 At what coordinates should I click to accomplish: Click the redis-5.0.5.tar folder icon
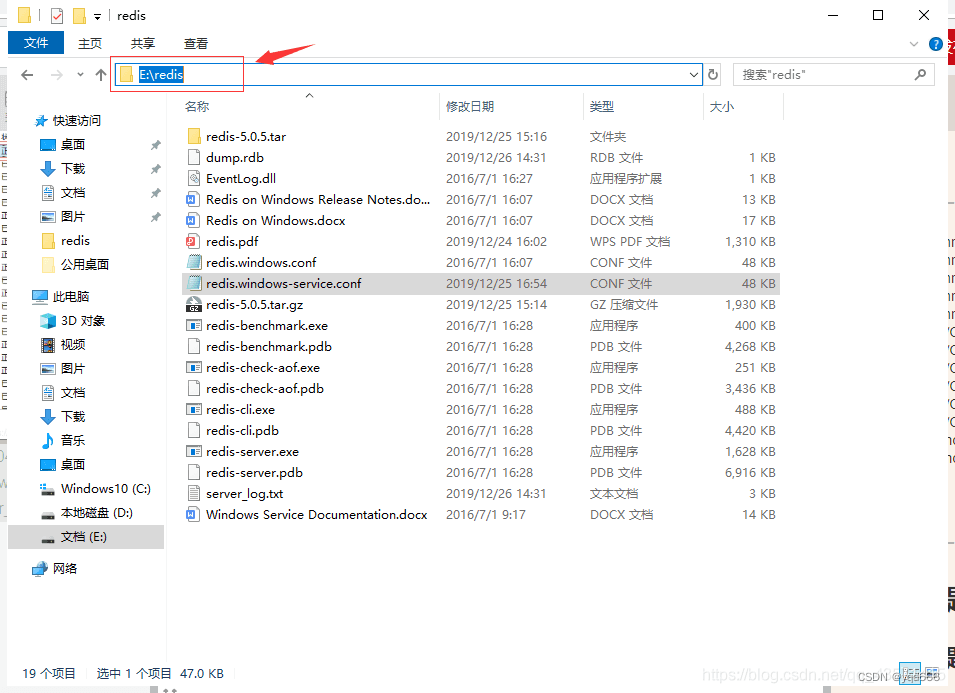(194, 136)
